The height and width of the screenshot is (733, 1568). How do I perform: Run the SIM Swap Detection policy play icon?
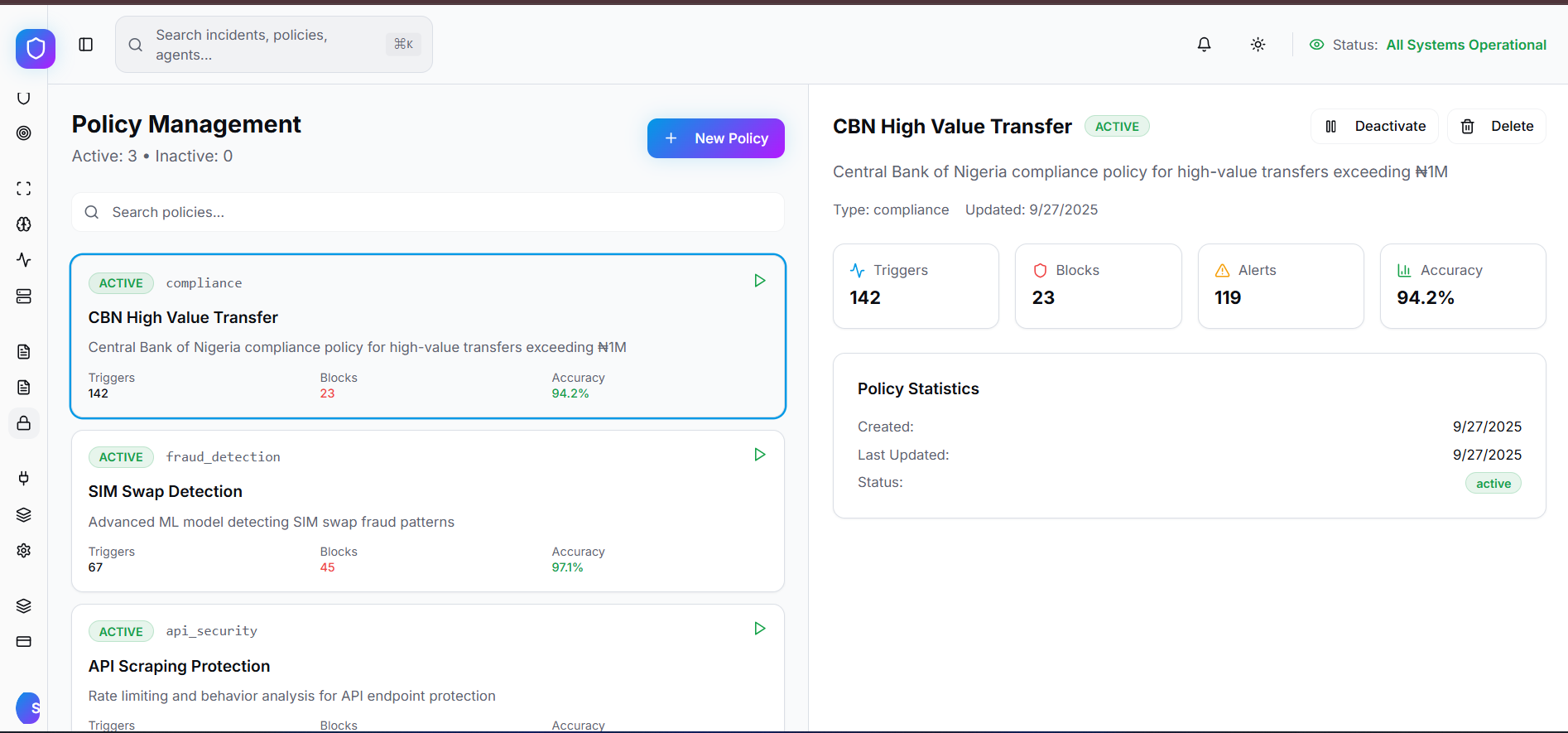pyautogui.click(x=760, y=455)
